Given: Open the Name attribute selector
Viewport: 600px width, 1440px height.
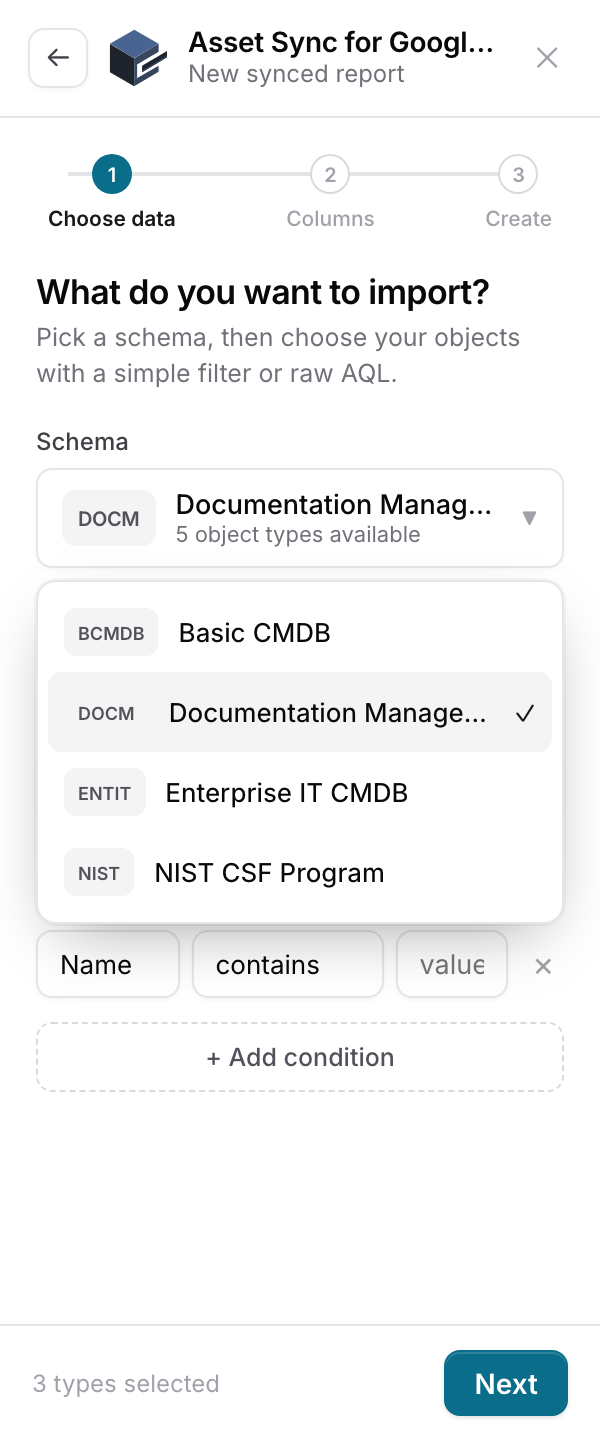Looking at the screenshot, I should (108, 965).
